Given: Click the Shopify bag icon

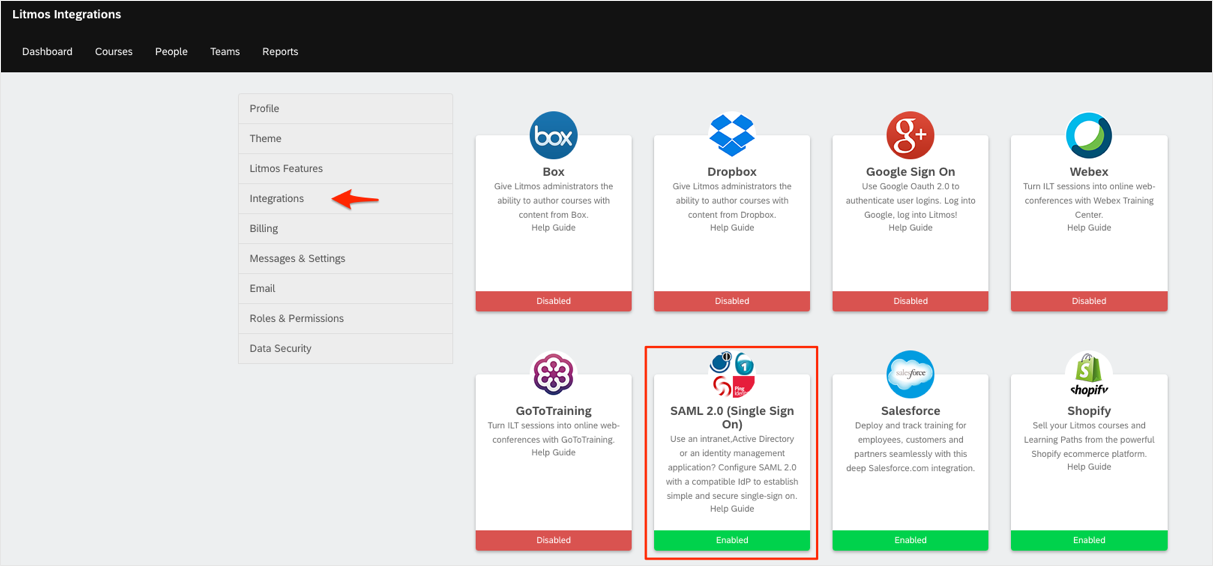Looking at the screenshot, I should pos(1089,375).
